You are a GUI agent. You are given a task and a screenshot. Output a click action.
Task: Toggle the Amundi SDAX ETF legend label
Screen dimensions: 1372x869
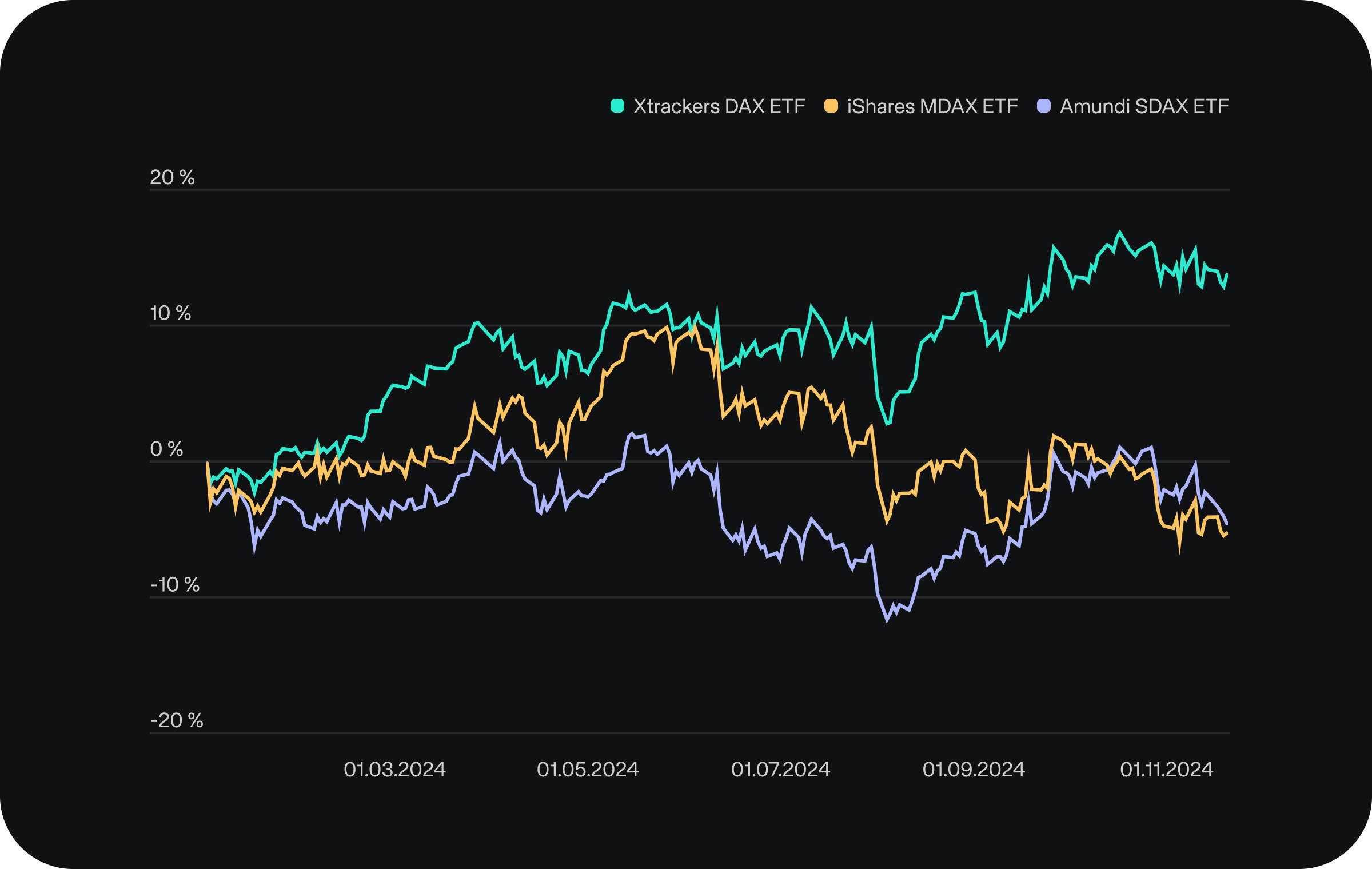point(1144,106)
